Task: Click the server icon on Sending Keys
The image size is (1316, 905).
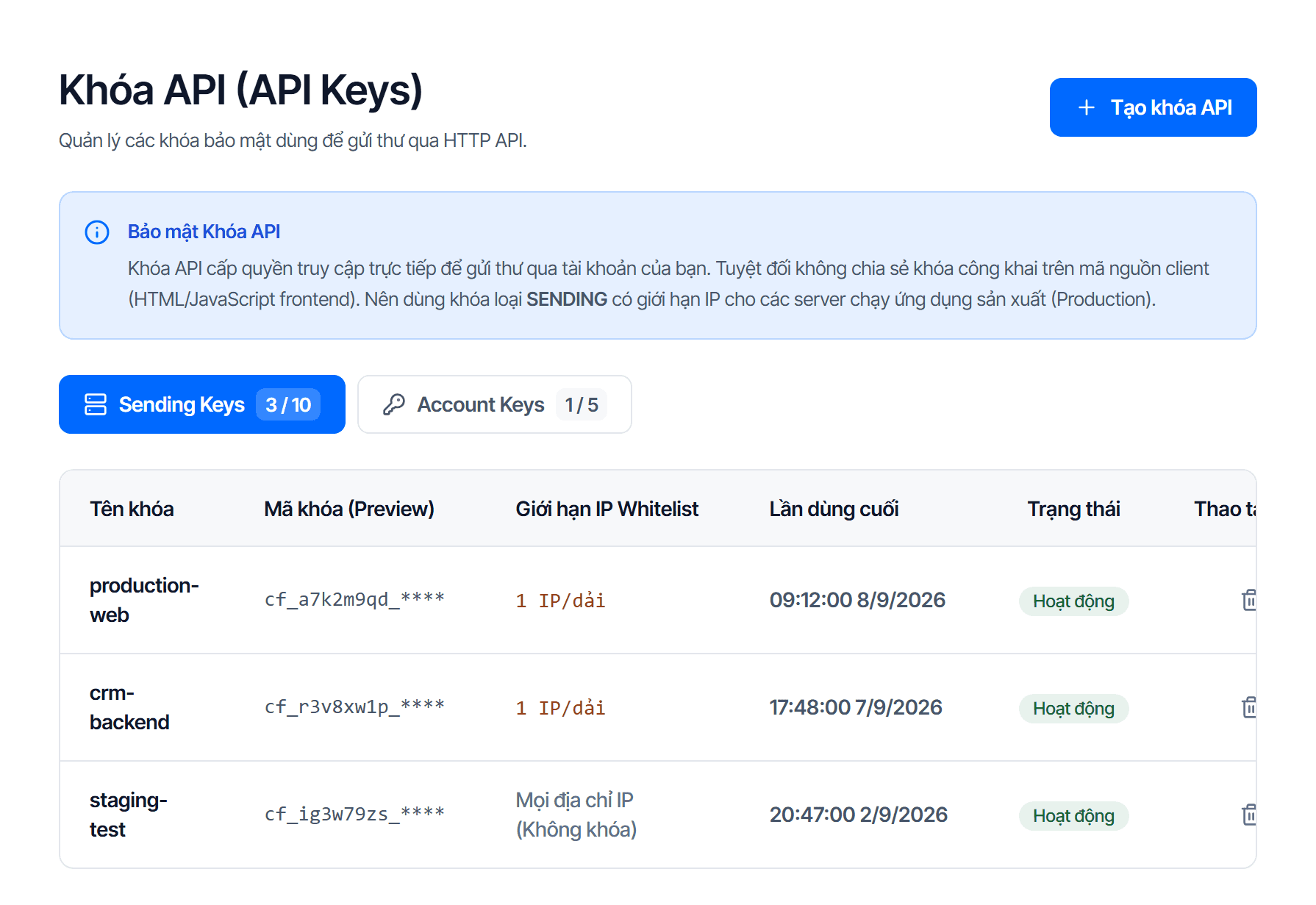Action: click(x=96, y=404)
